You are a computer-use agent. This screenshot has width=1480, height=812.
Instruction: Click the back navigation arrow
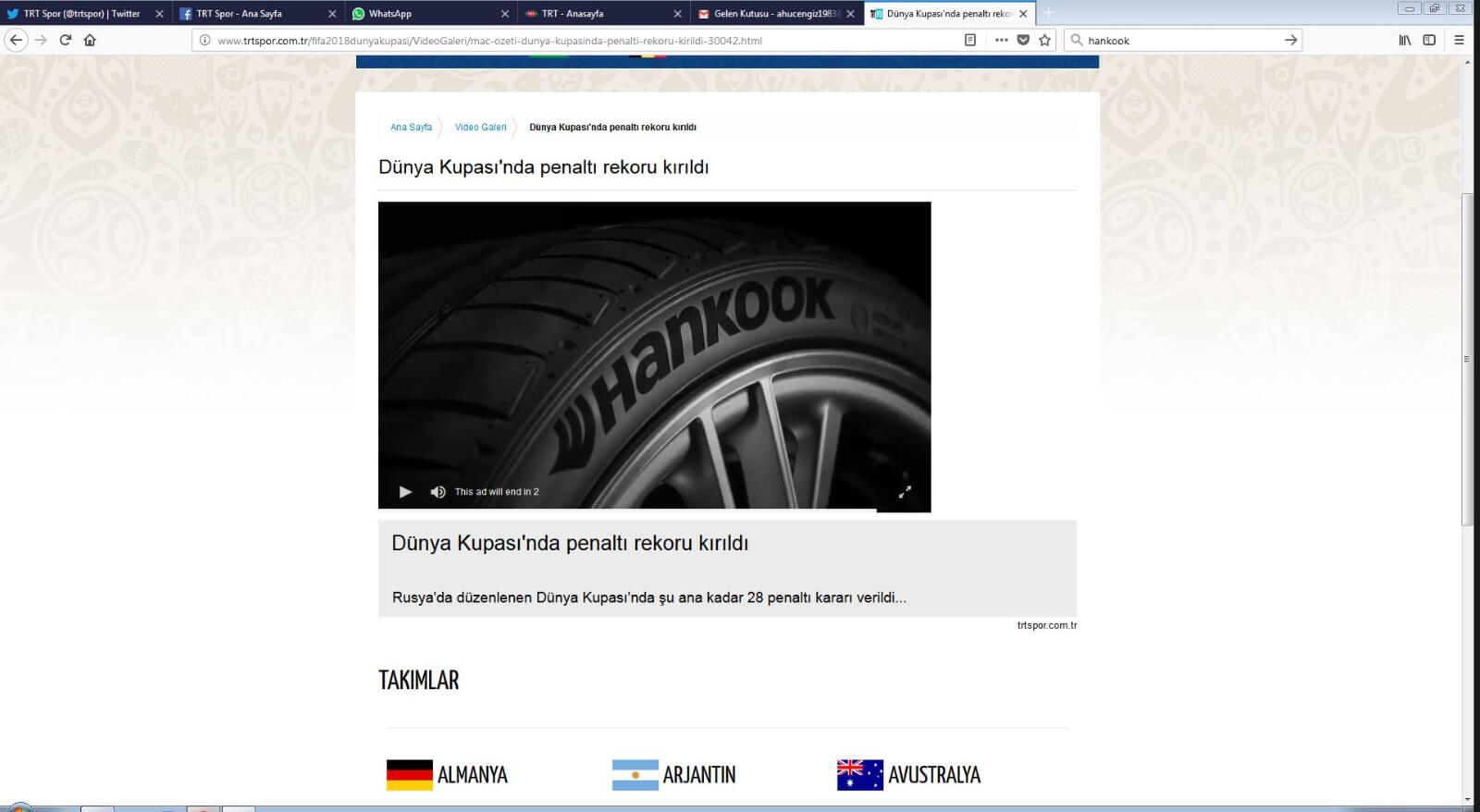(16, 40)
